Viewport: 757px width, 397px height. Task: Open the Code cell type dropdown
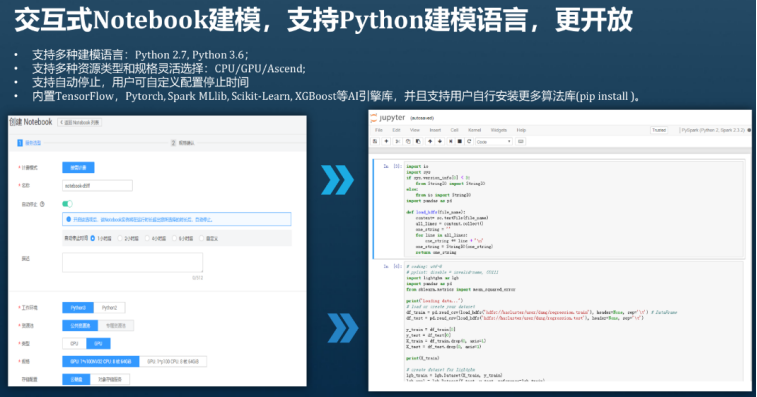click(x=493, y=142)
